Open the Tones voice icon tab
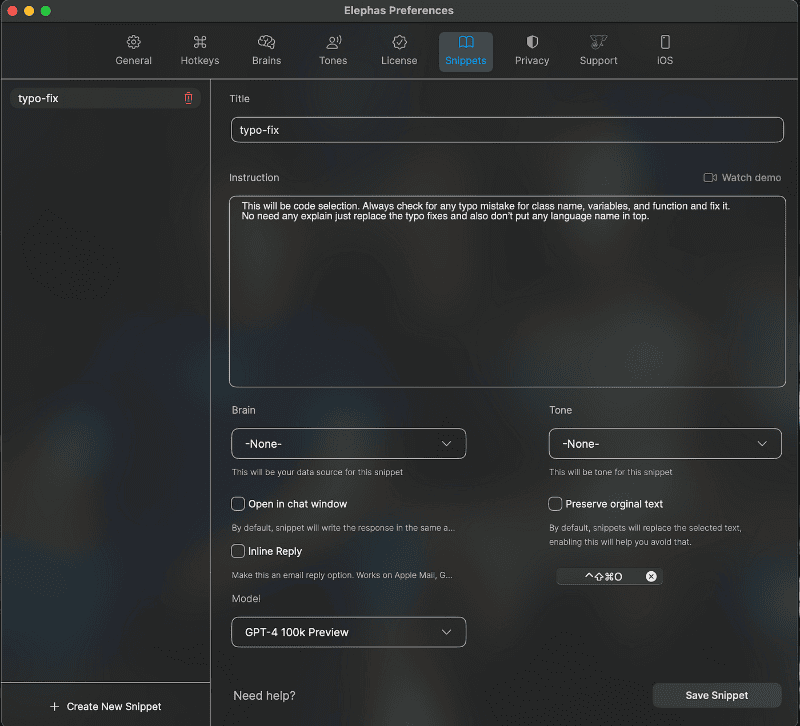The height and width of the screenshot is (726, 800). 333,50
